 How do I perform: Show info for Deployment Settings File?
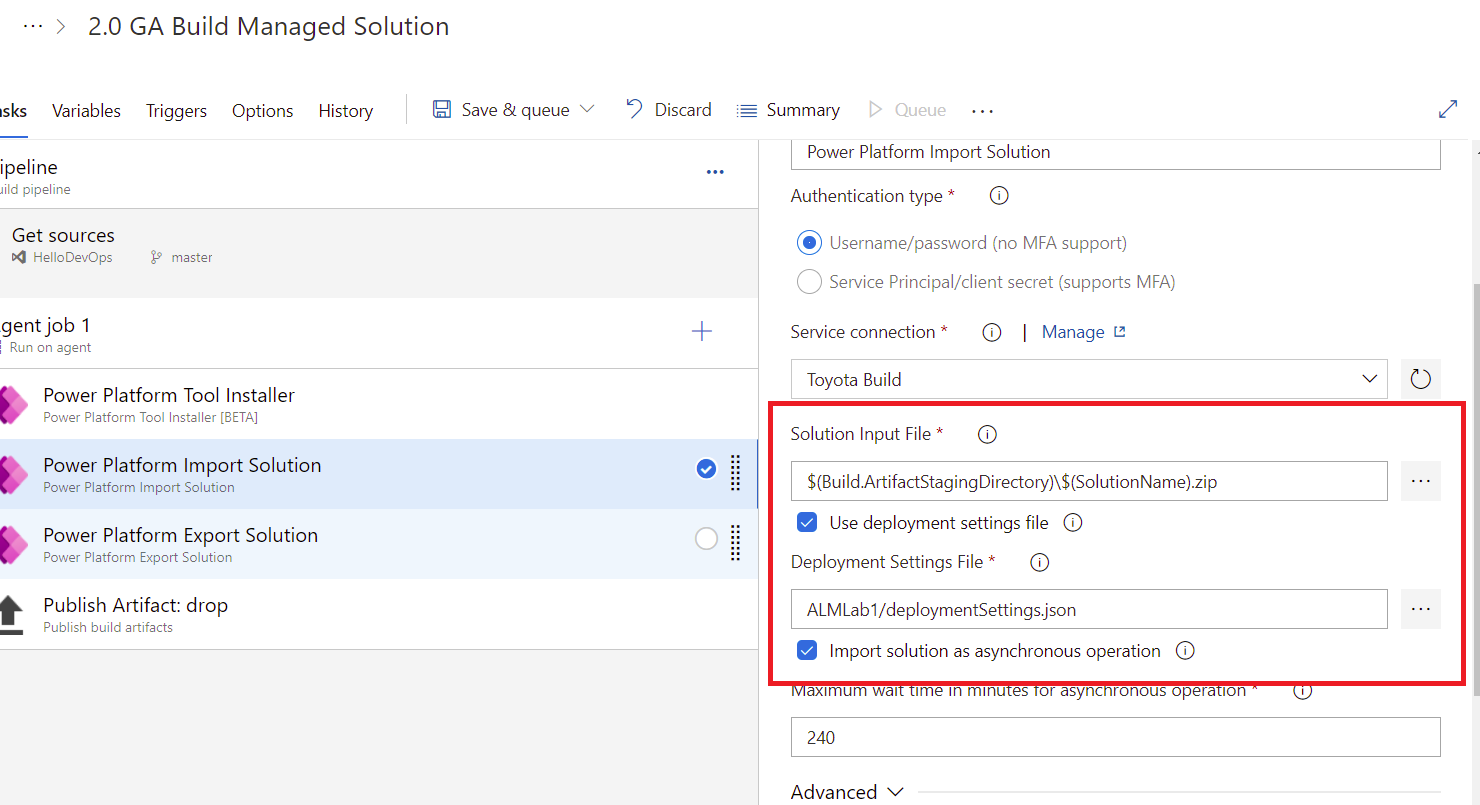1039,562
